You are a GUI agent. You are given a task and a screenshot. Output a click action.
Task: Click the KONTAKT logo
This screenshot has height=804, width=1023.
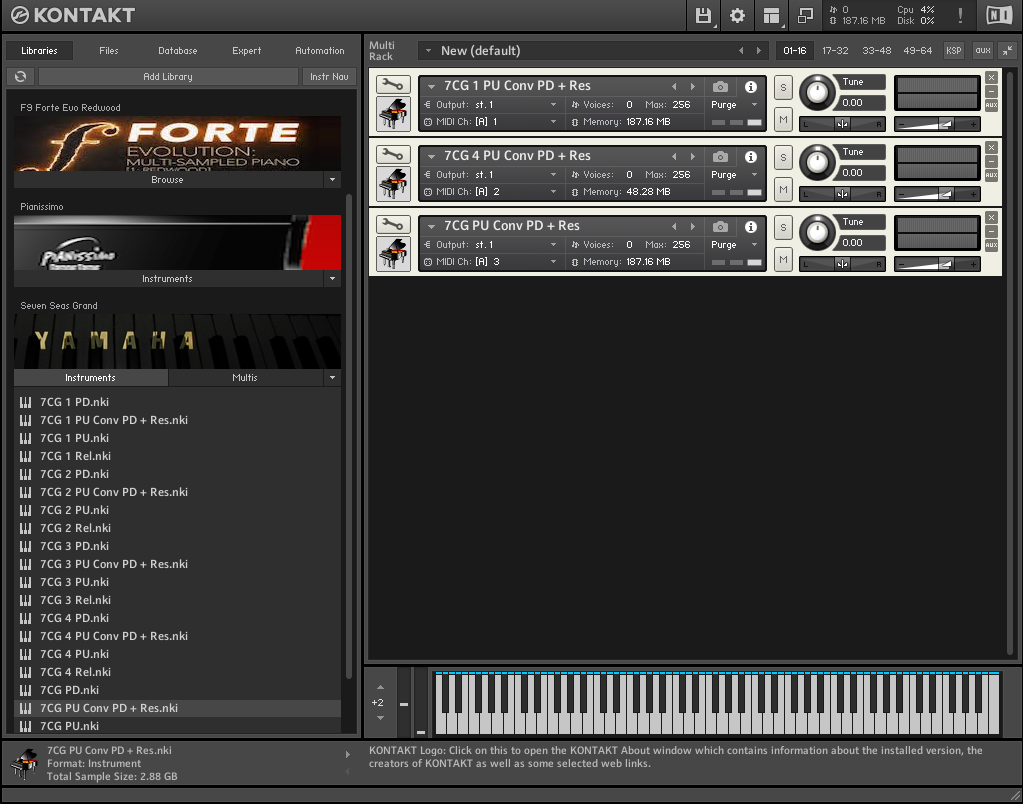point(73,15)
